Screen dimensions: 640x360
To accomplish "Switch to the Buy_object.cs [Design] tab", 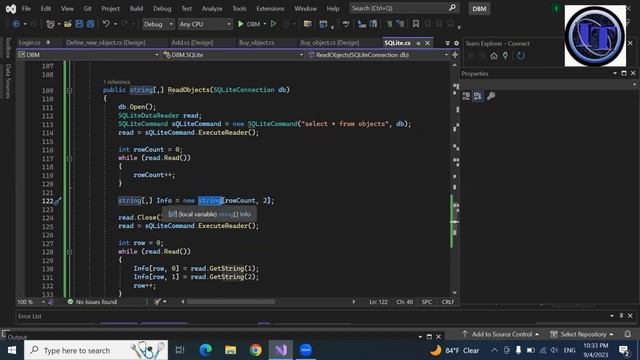I will (329, 42).
